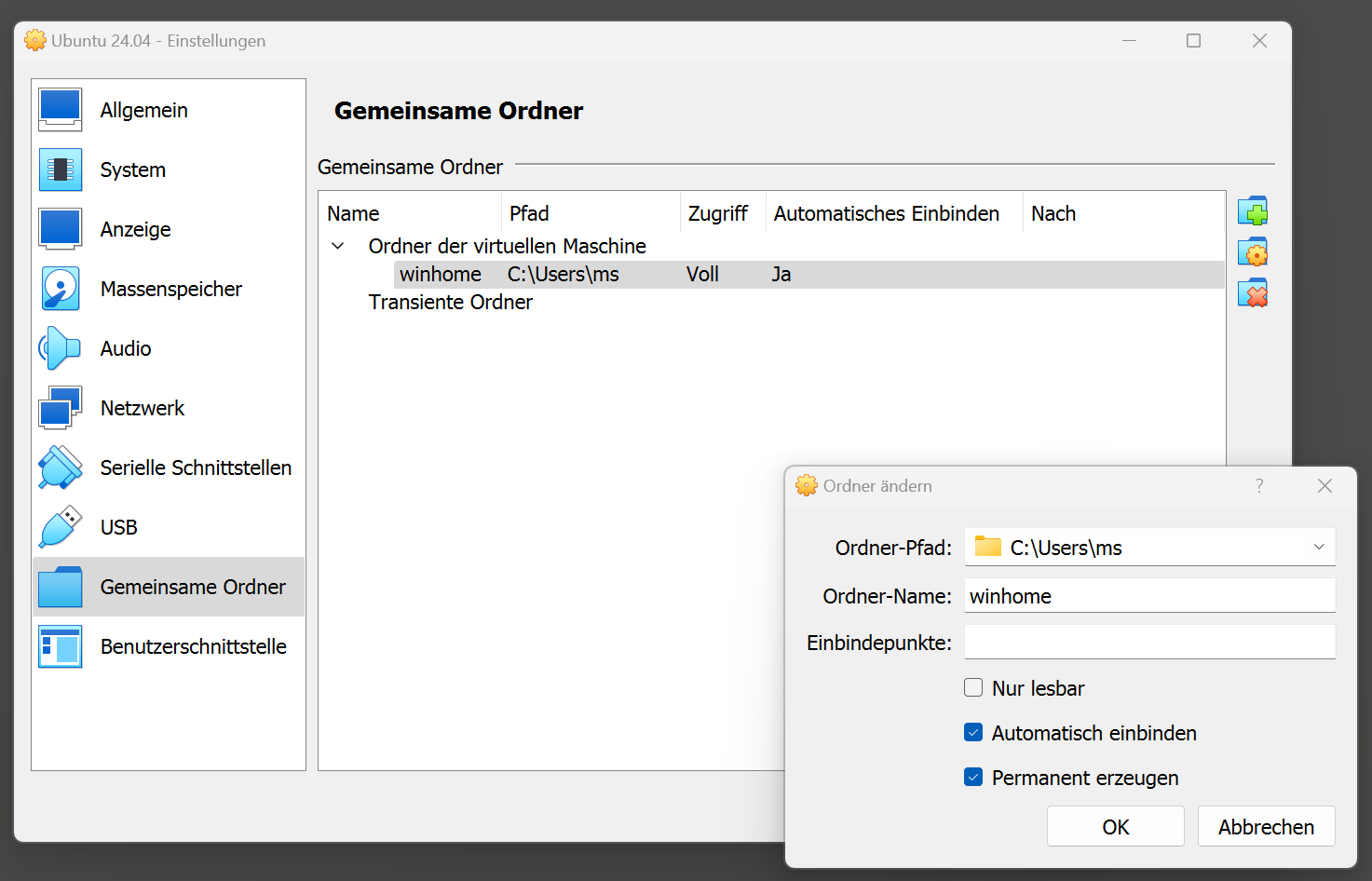Click the Ja auto-mount cell
This screenshot has width=1372, height=881.
pyautogui.click(x=781, y=274)
